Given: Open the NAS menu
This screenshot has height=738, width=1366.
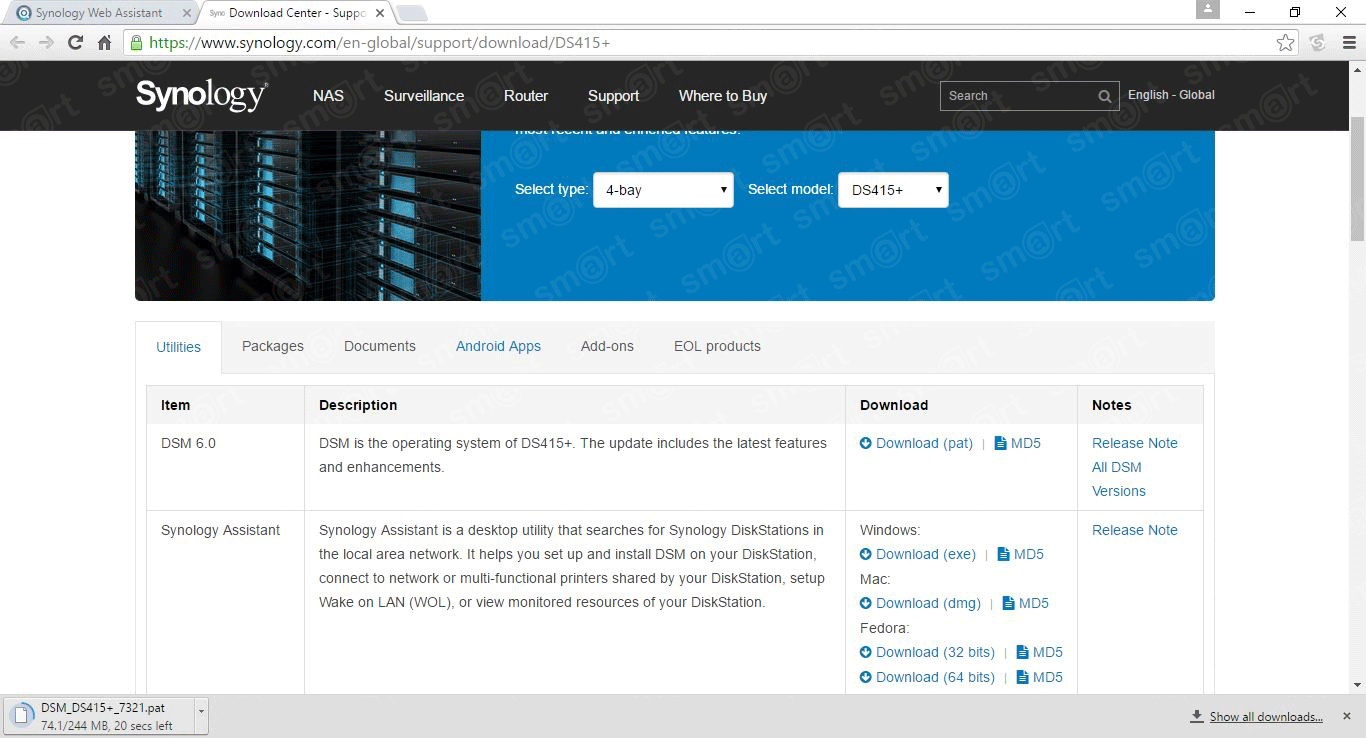Looking at the screenshot, I should (328, 96).
